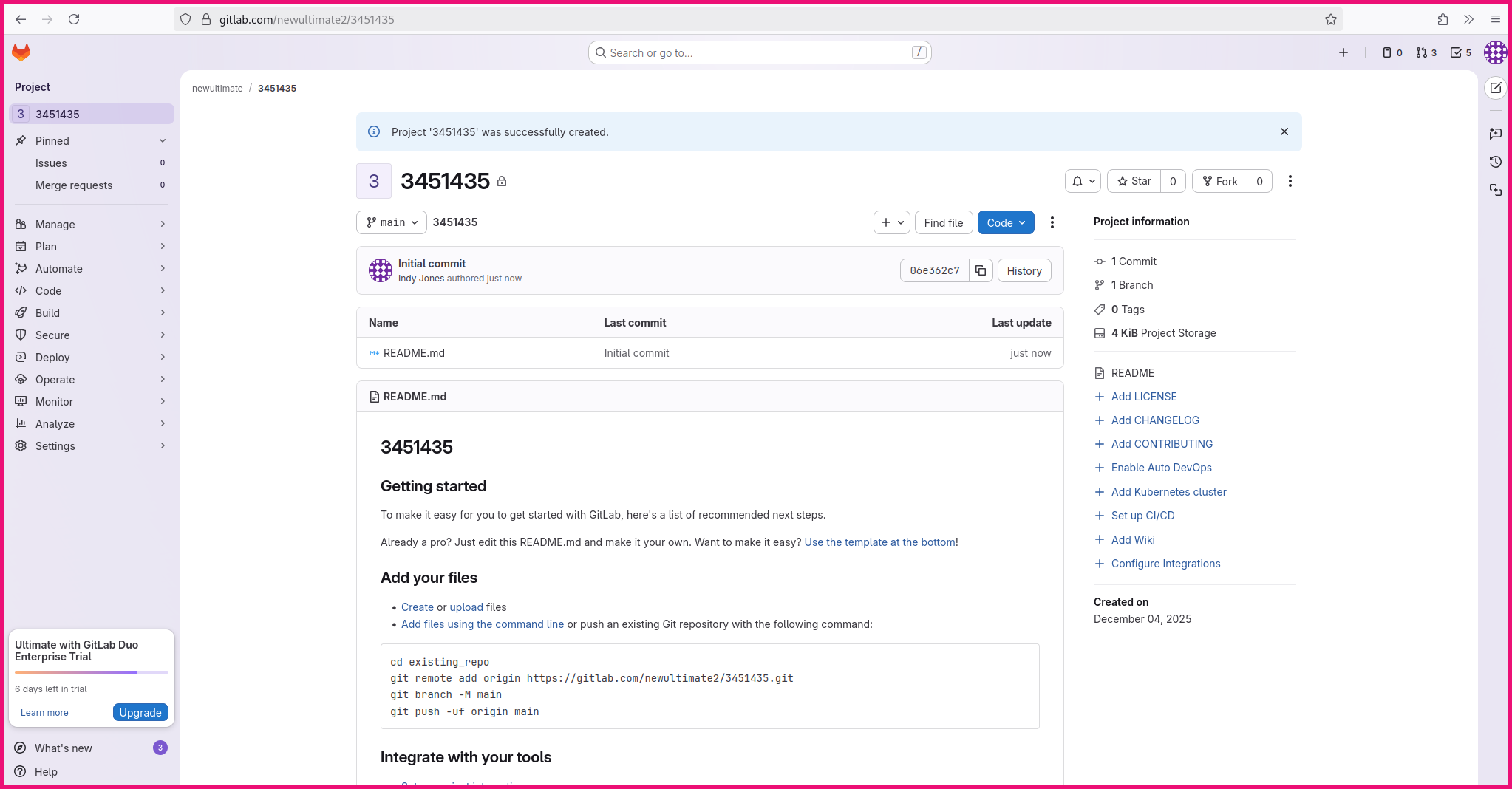Open Learn more trial link
Image resolution: width=1512 pixels, height=789 pixels.
44,712
